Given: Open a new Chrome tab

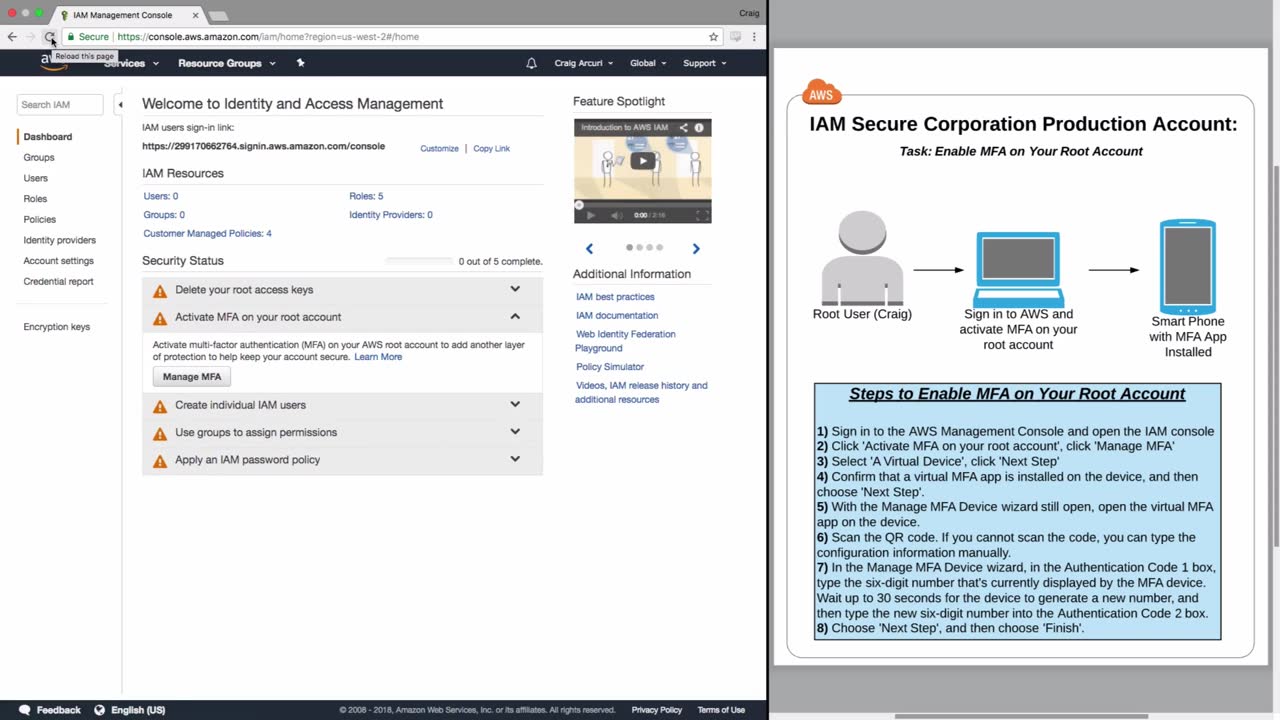Looking at the screenshot, I should [217, 16].
